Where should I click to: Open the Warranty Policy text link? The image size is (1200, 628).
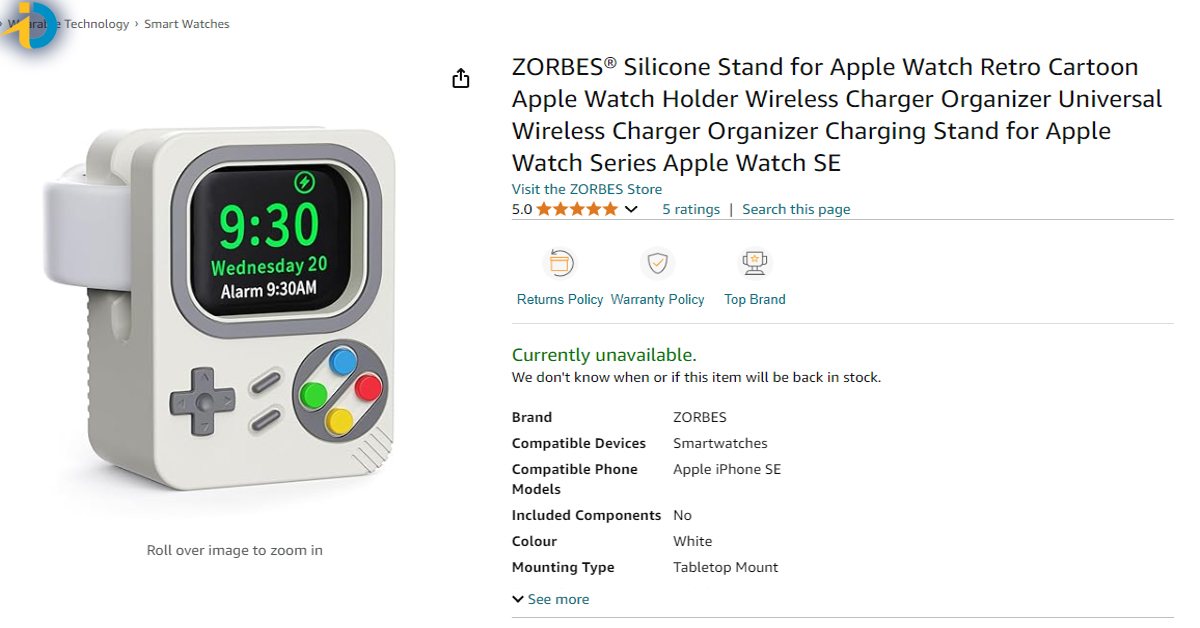(657, 299)
